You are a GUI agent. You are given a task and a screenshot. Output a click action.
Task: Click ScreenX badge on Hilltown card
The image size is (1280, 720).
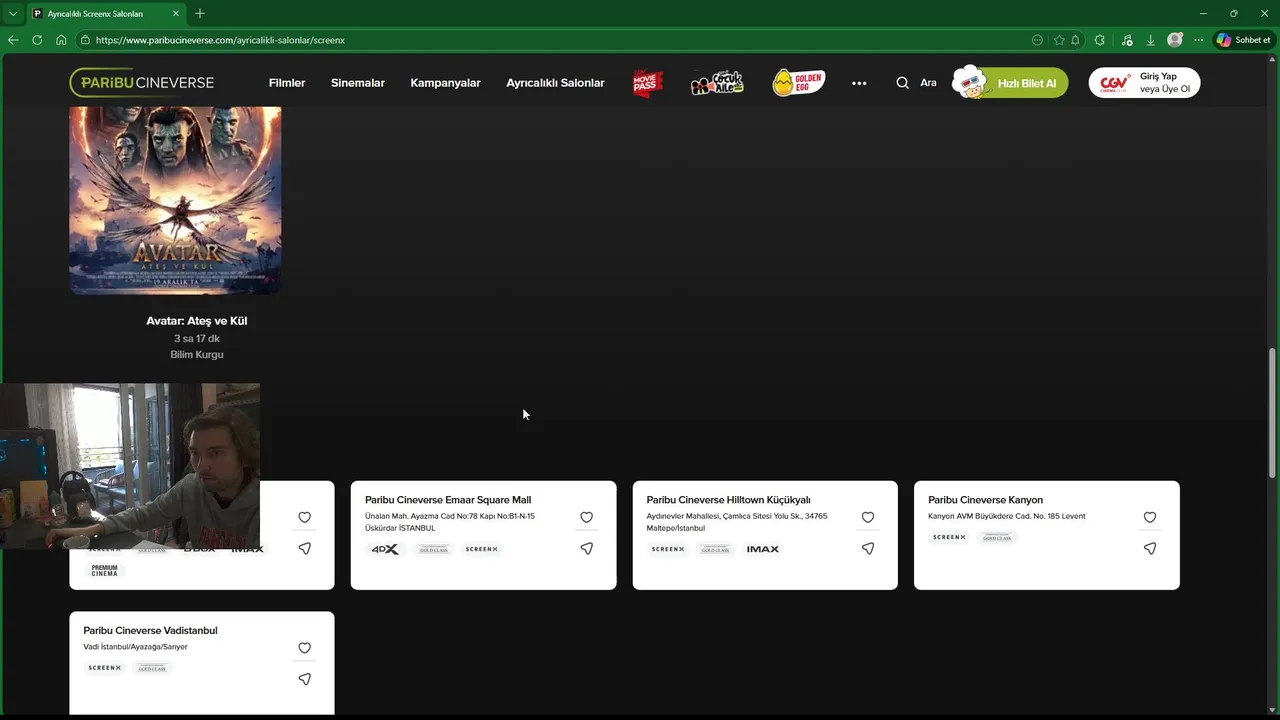click(x=668, y=549)
